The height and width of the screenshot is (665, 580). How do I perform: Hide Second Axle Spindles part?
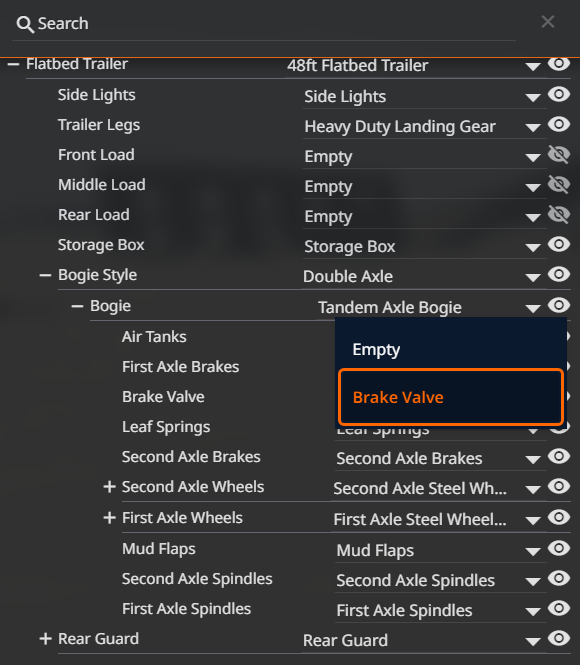click(x=559, y=578)
